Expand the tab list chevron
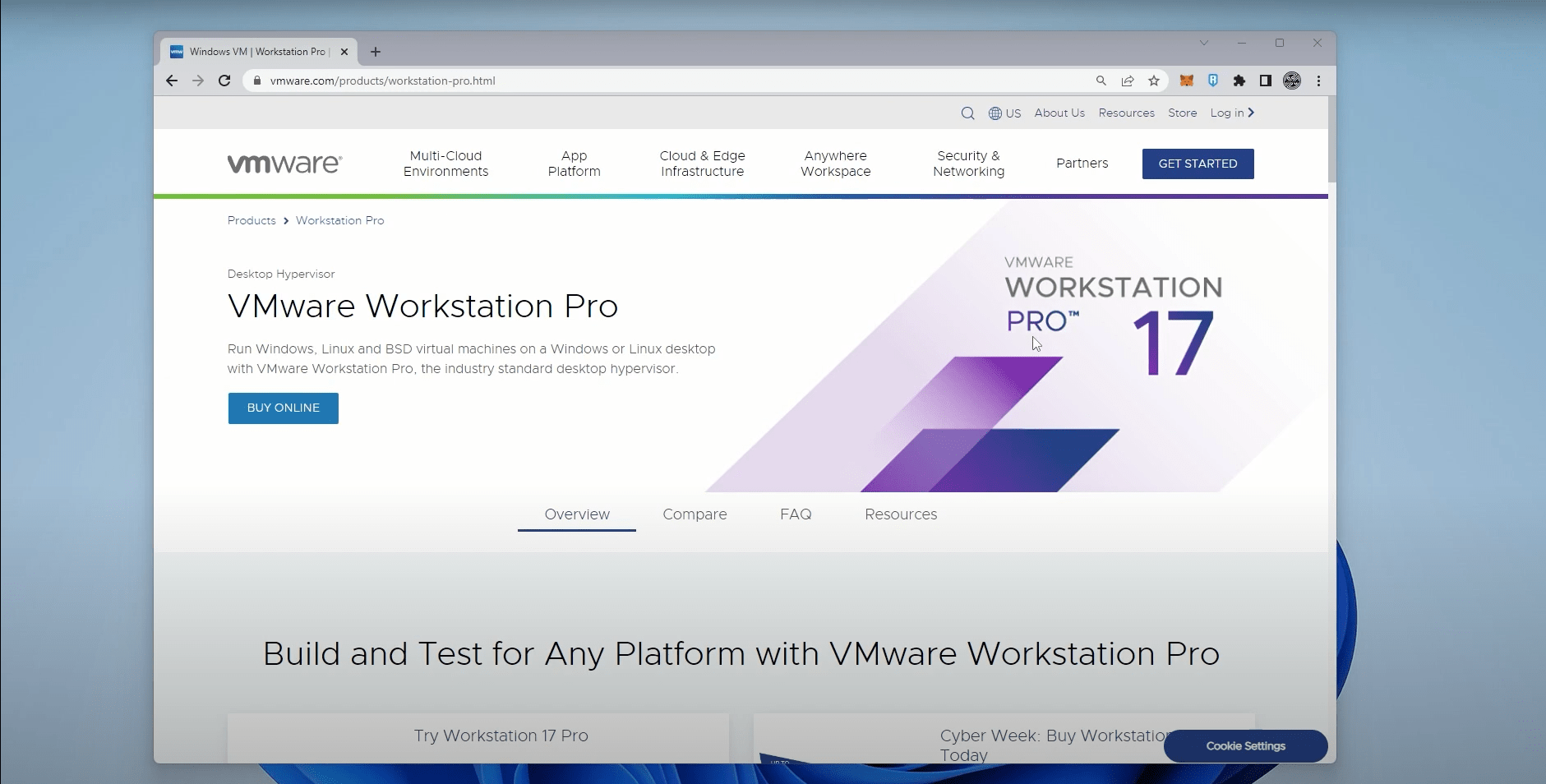The width and height of the screenshot is (1546, 784). (1205, 43)
